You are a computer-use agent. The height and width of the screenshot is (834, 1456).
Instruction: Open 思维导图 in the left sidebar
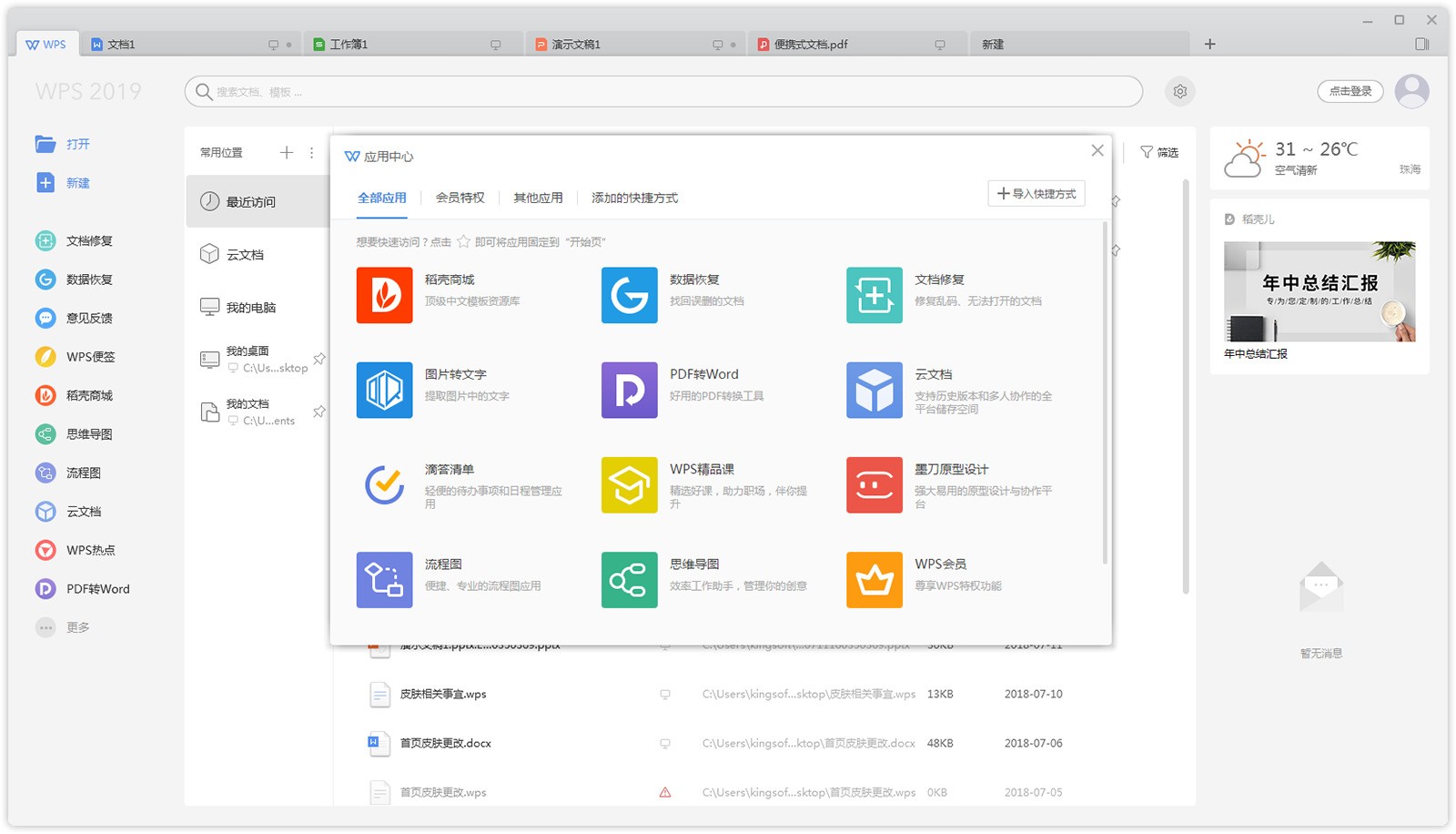(x=75, y=434)
